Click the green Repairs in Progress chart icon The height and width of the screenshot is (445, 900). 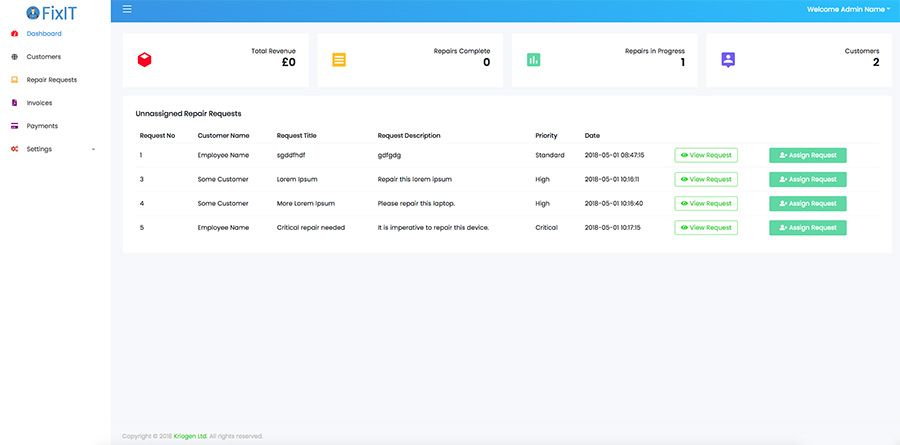(x=534, y=60)
